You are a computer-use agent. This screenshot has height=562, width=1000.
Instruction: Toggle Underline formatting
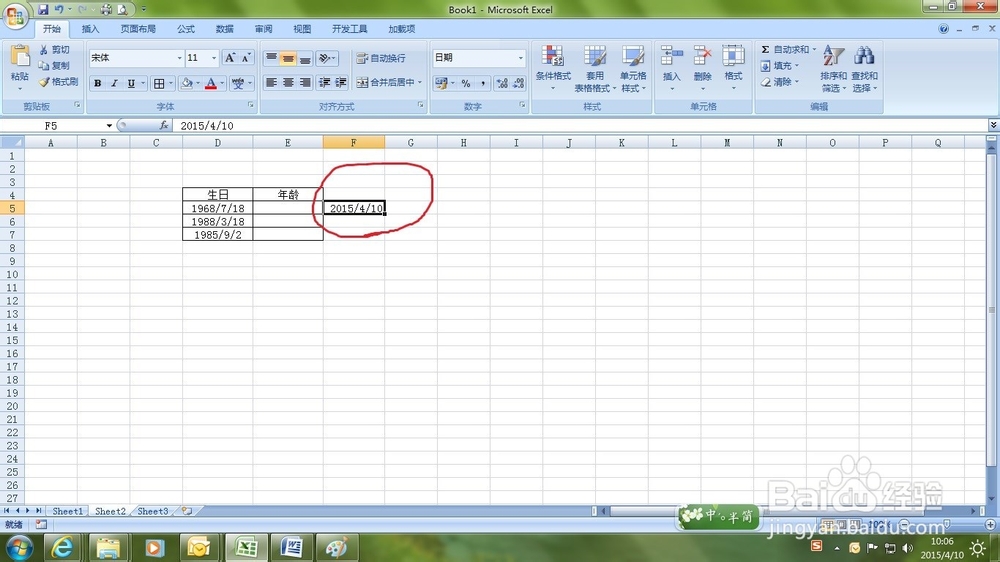pos(131,83)
